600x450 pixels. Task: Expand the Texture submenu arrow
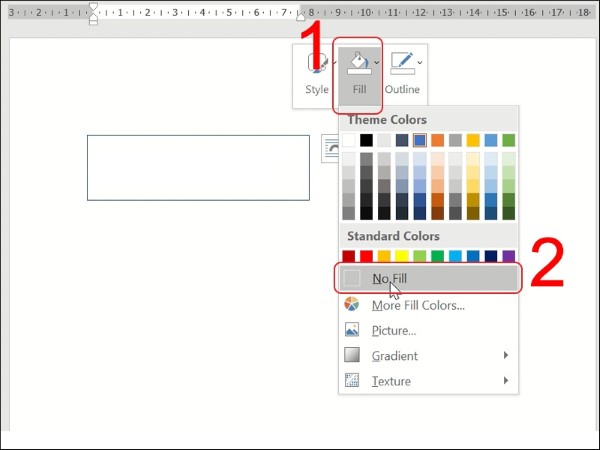(506, 381)
